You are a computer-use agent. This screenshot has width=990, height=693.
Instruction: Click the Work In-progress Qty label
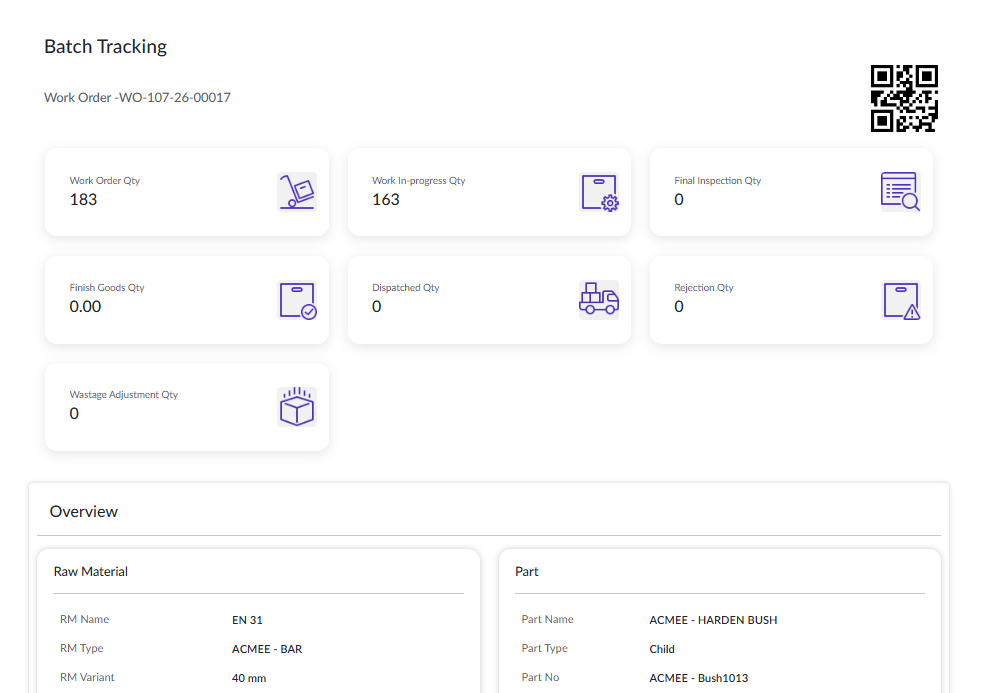pos(419,181)
